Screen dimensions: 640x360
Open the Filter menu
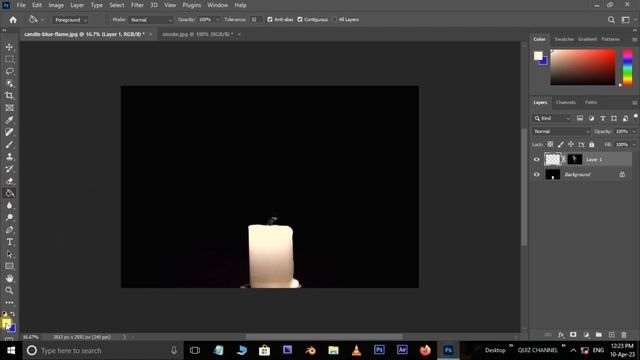pos(137,5)
